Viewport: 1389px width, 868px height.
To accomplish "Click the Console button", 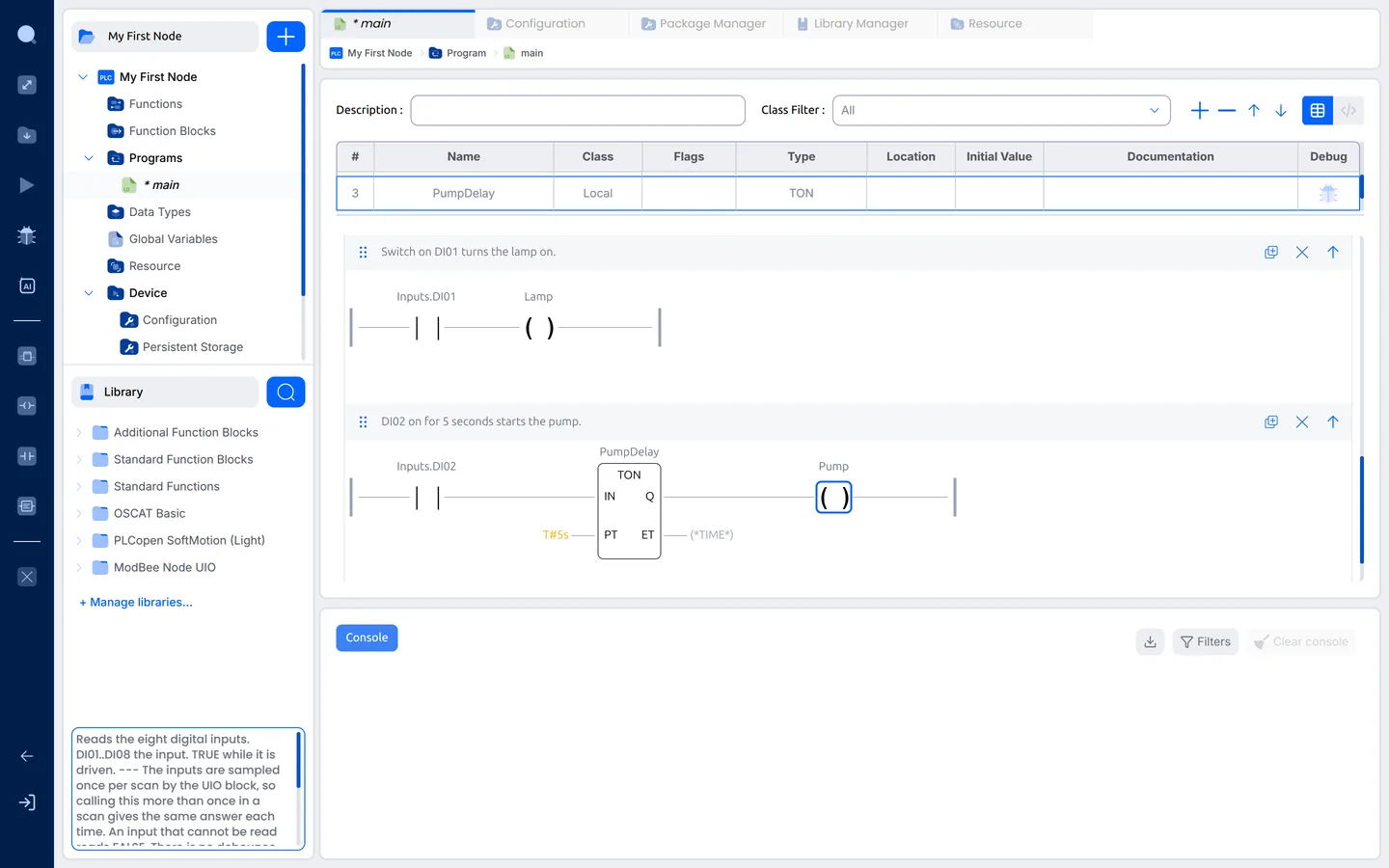I will pyautogui.click(x=367, y=638).
